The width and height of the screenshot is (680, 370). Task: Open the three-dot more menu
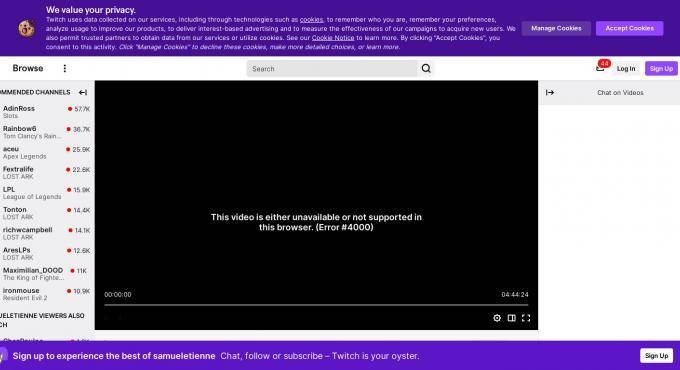[65, 69]
